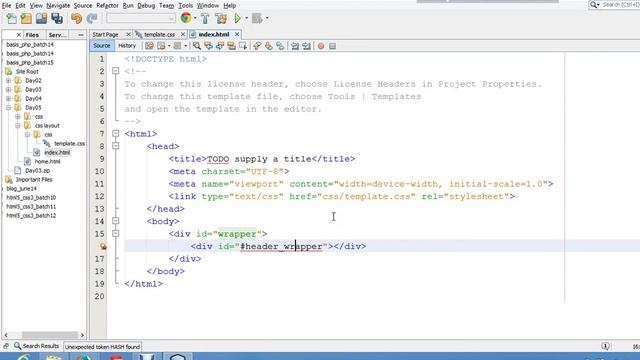The image size is (640, 360).
Task: Open the browser selection dropdown arrow
Action: (x=195, y=18)
